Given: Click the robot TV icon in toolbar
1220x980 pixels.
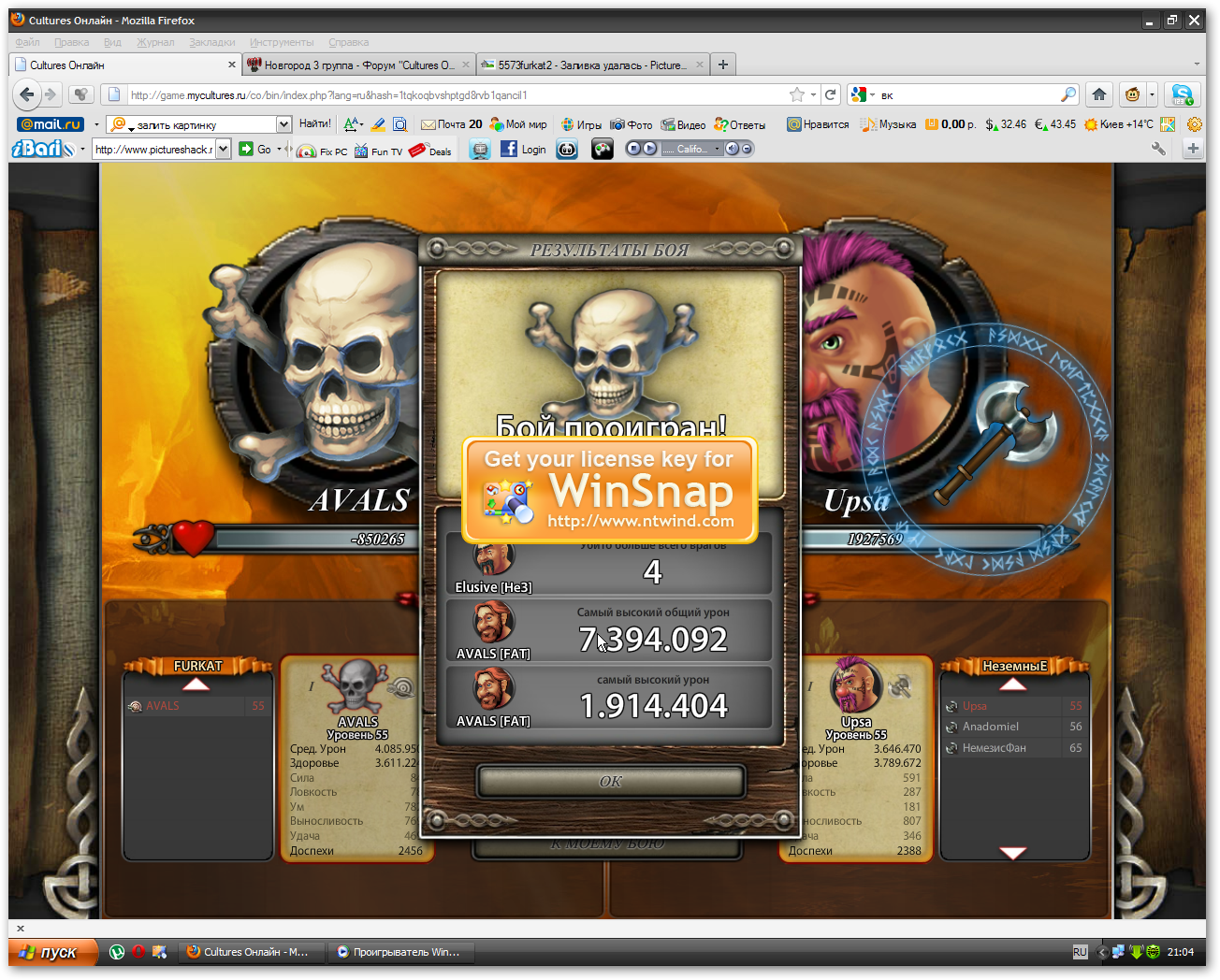Looking at the screenshot, I should click(480, 150).
